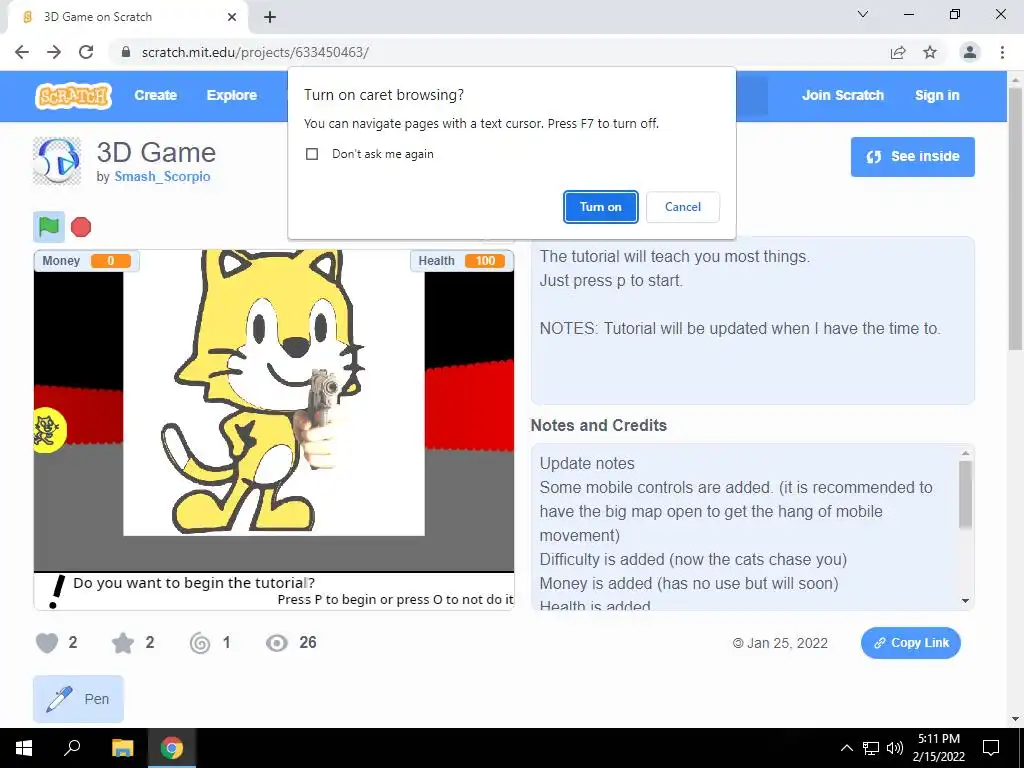
Task: Click the browser forward arrow
Action: pyautogui.click(x=54, y=52)
